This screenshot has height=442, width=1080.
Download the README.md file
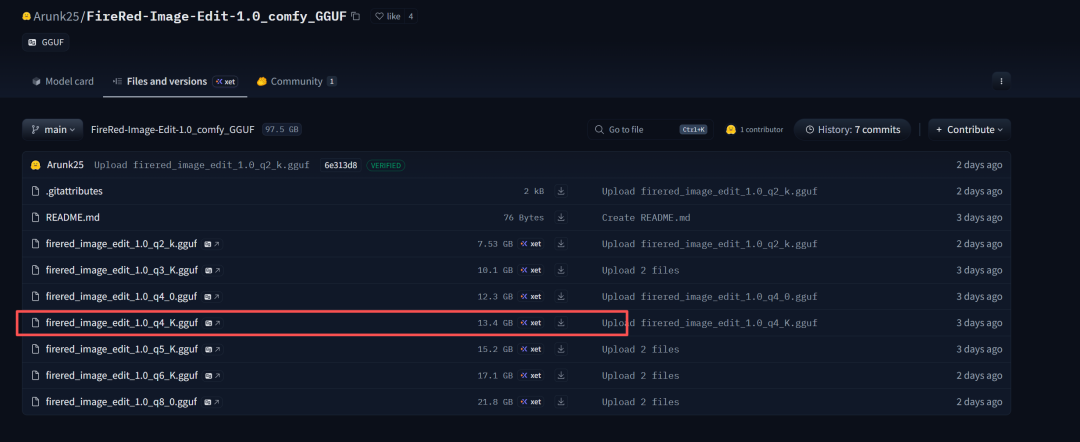(561, 218)
